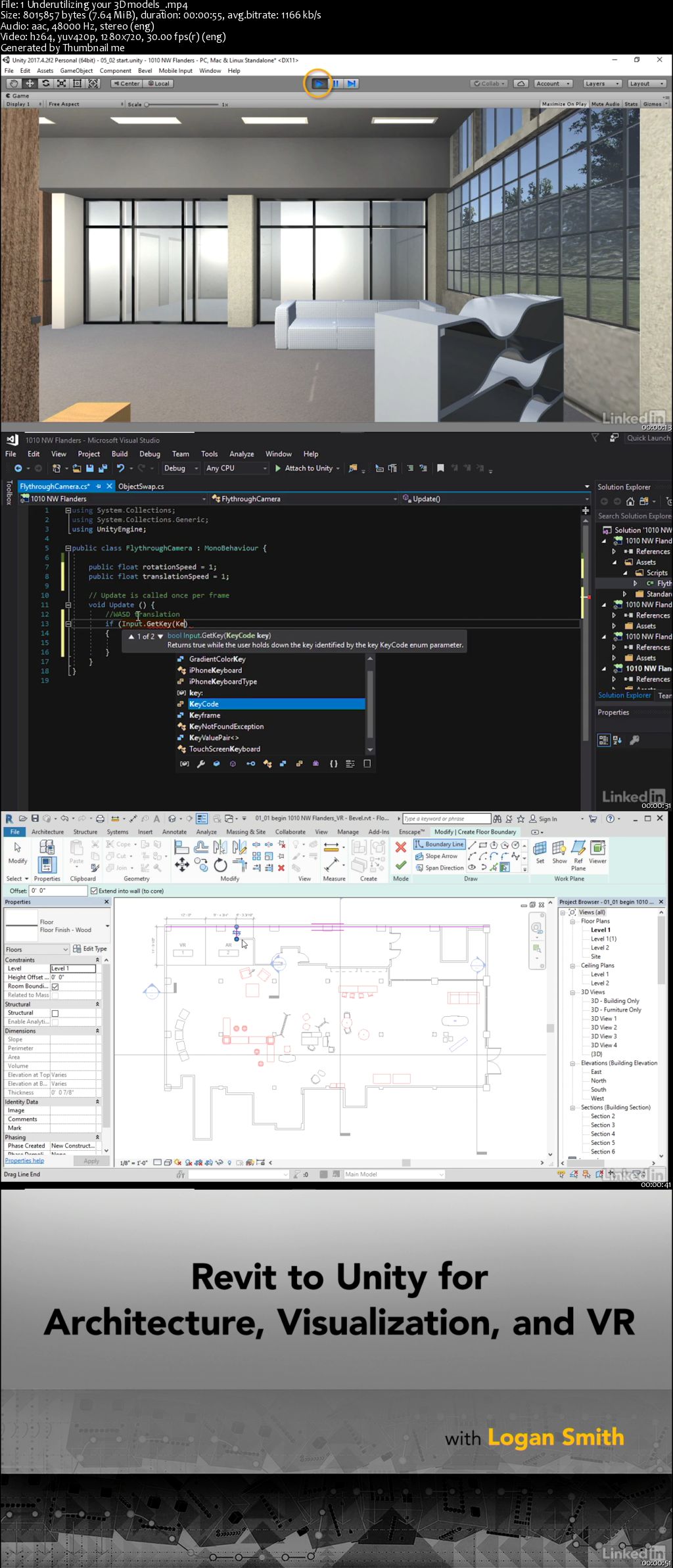This screenshot has width=673, height=1568.
Task: Collapse the FlythroughCamera class code fold
Action: pyautogui.click(x=68, y=548)
